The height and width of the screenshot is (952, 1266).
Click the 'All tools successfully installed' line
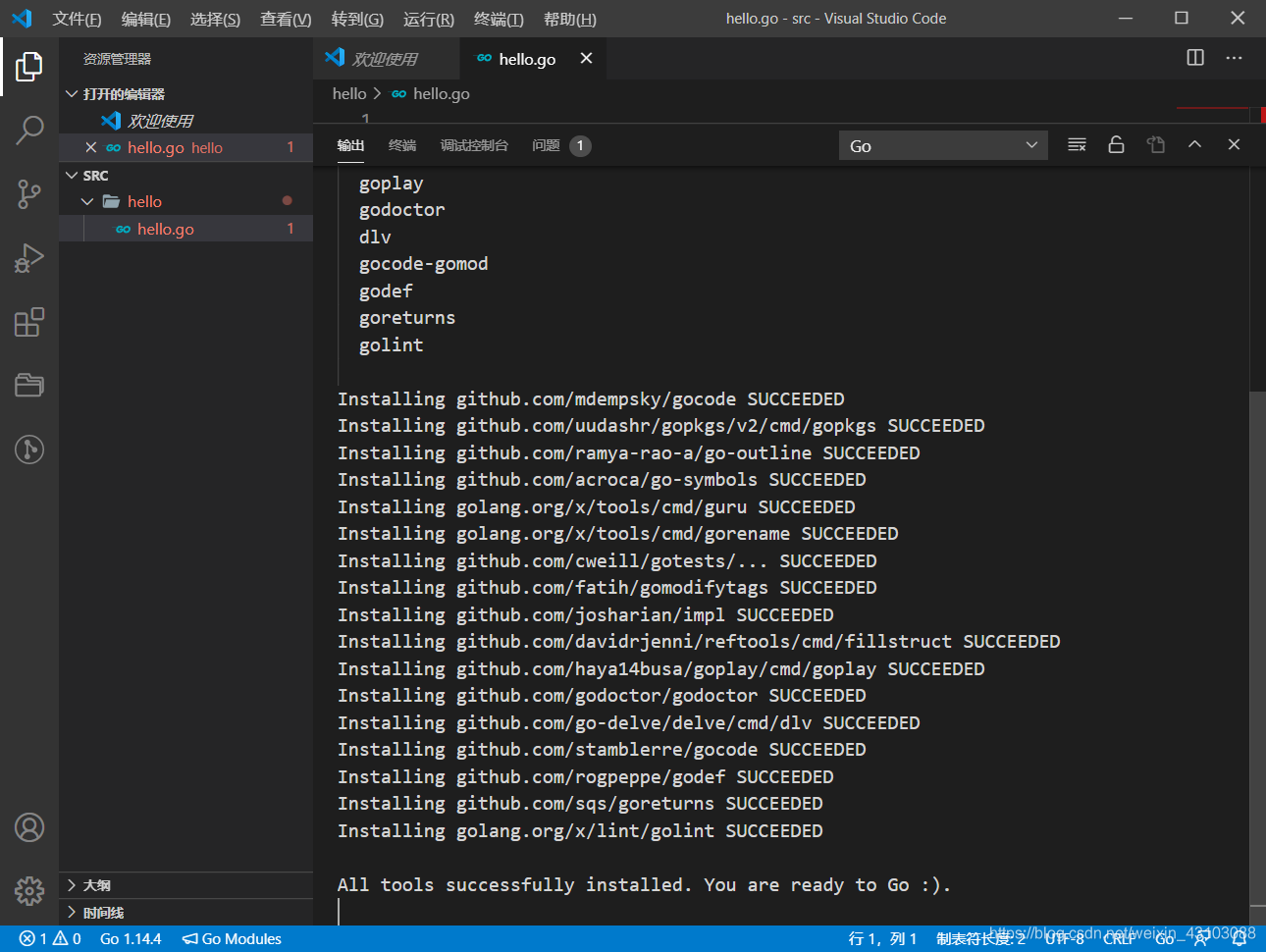644,884
